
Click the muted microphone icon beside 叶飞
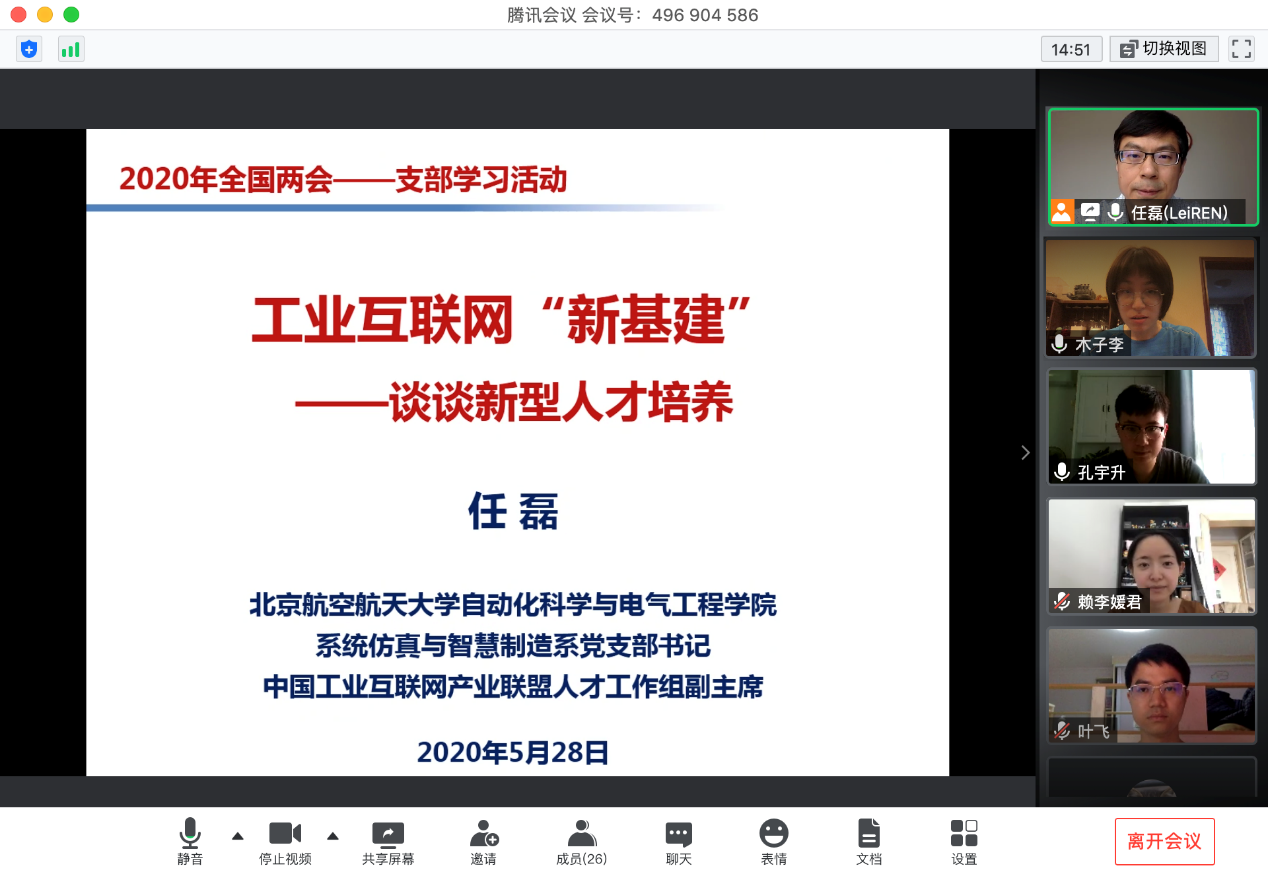(x=1062, y=731)
